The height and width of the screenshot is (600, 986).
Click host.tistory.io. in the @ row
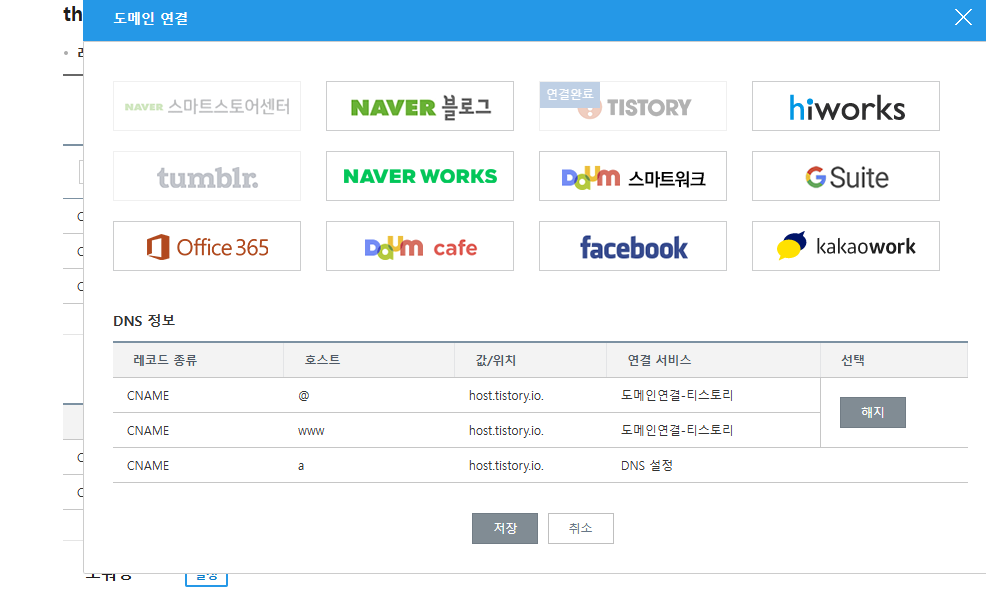click(506, 396)
